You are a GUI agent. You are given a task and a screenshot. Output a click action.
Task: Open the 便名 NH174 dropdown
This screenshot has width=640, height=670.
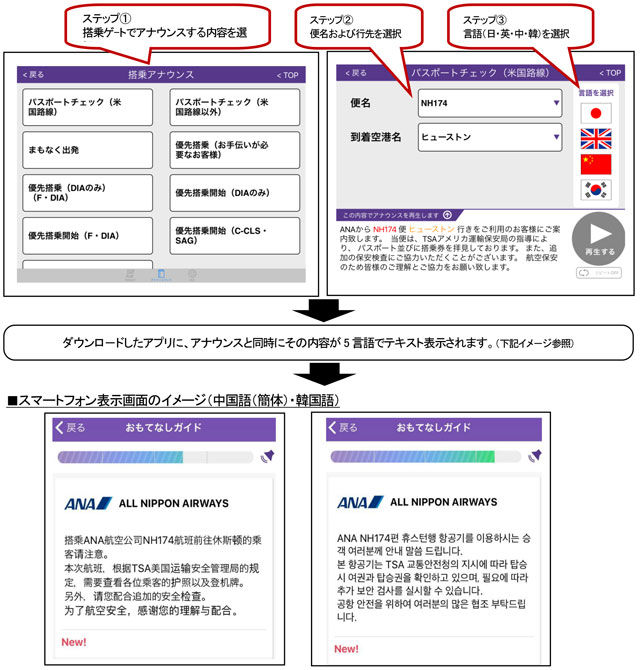tap(490, 103)
